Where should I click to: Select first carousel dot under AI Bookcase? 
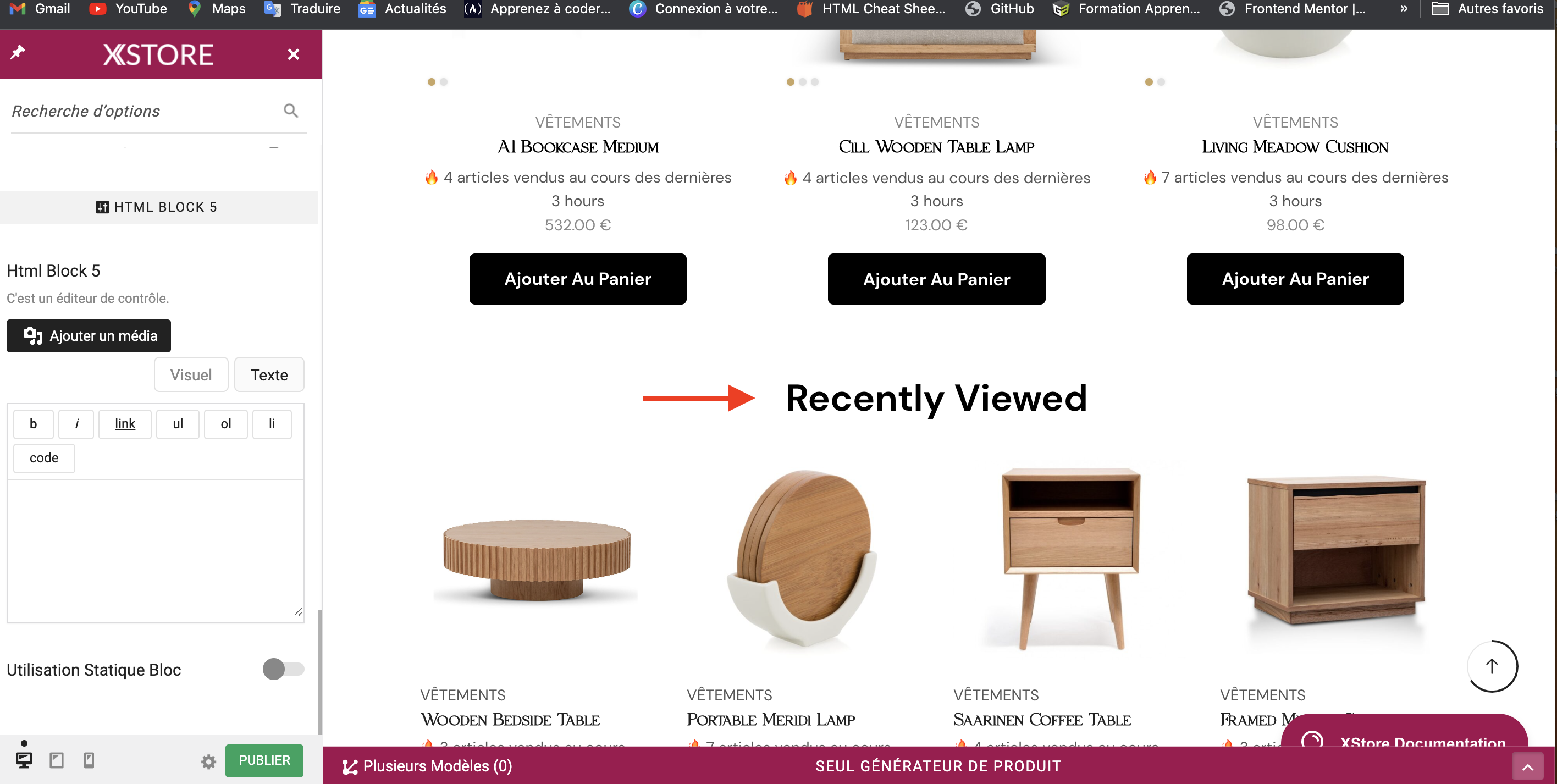[x=432, y=81]
